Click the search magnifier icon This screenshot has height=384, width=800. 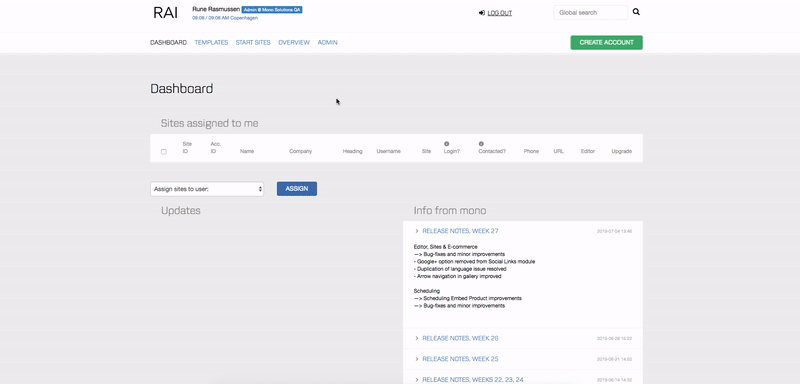pos(636,12)
